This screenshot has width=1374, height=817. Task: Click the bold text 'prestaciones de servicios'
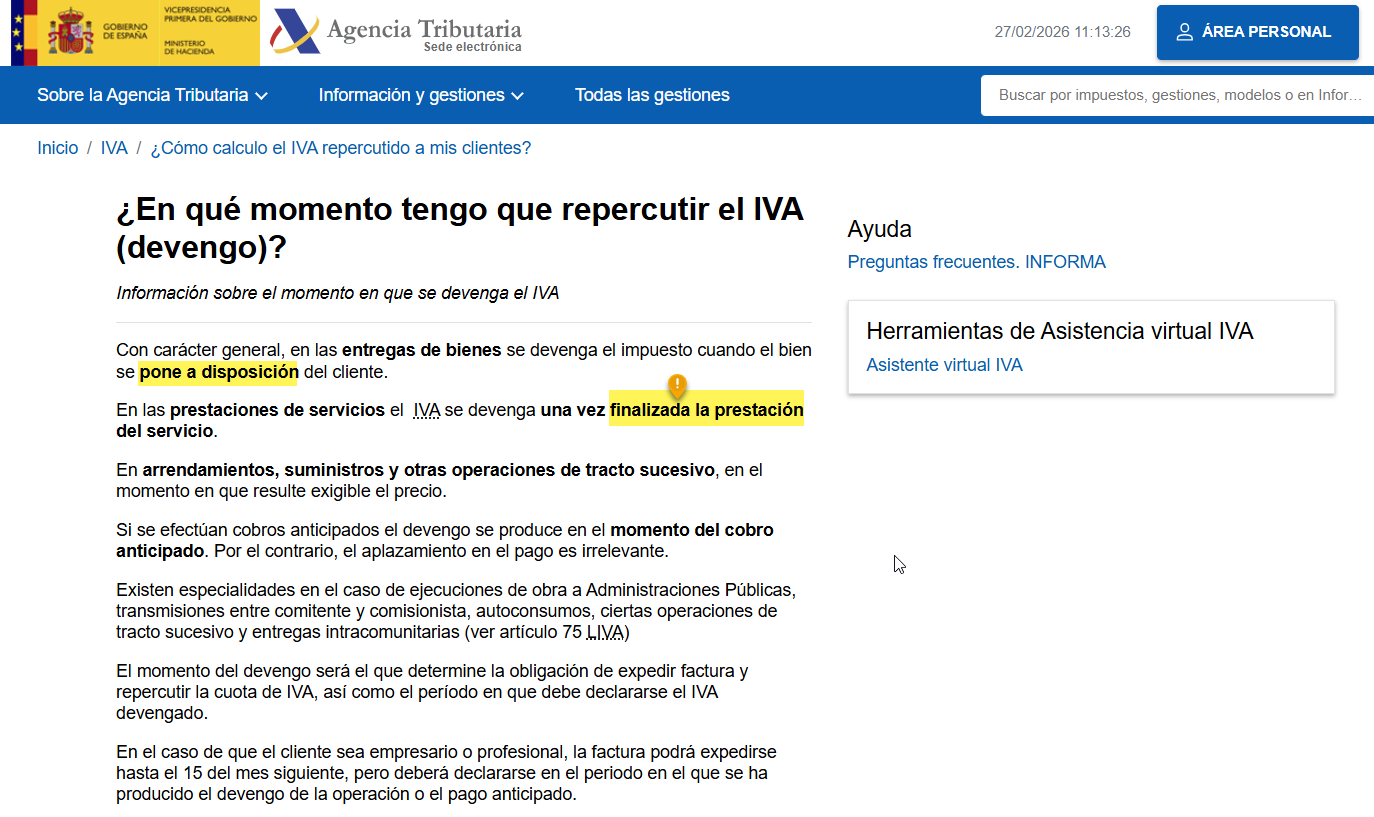pyautogui.click(x=277, y=411)
